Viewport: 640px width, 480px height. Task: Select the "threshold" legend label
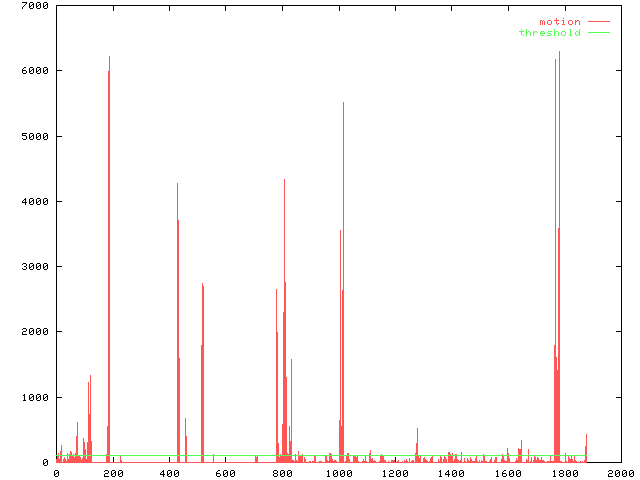549,33
